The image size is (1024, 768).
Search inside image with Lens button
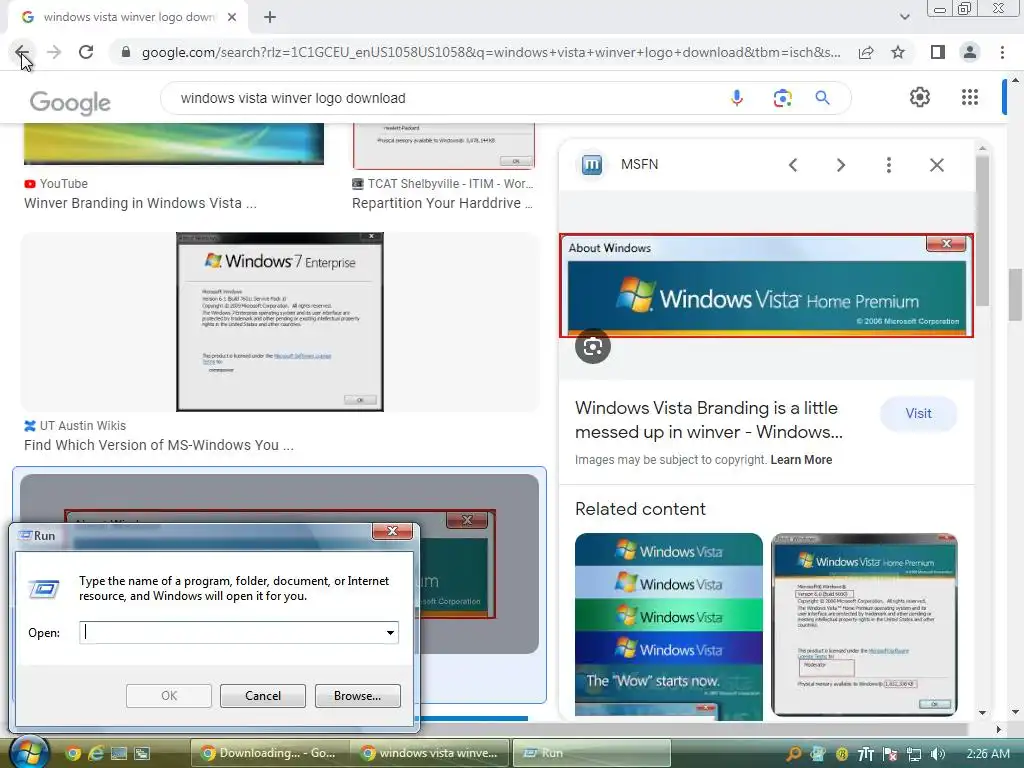592,347
